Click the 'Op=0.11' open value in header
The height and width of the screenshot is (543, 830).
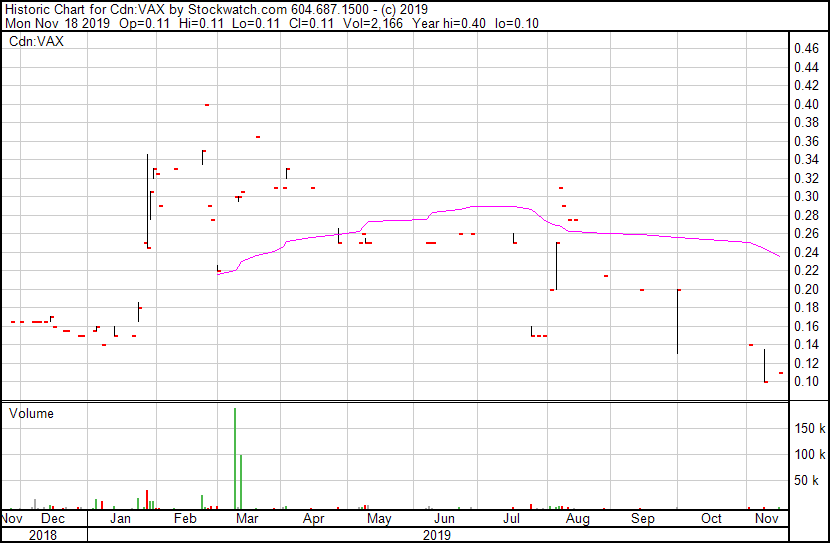(x=145, y=24)
